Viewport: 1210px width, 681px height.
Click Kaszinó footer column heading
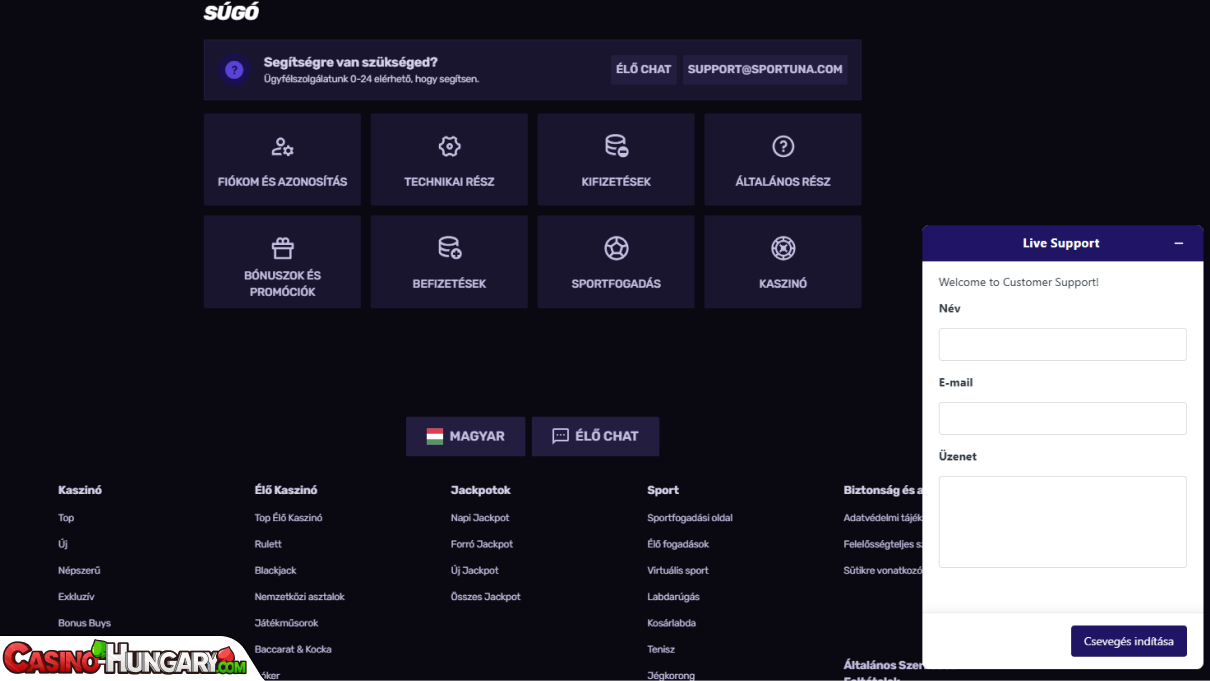click(80, 490)
